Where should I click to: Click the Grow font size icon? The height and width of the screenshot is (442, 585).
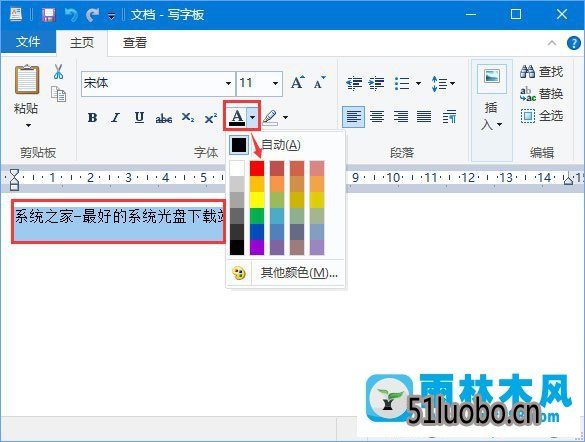click(x=298, y=82)
